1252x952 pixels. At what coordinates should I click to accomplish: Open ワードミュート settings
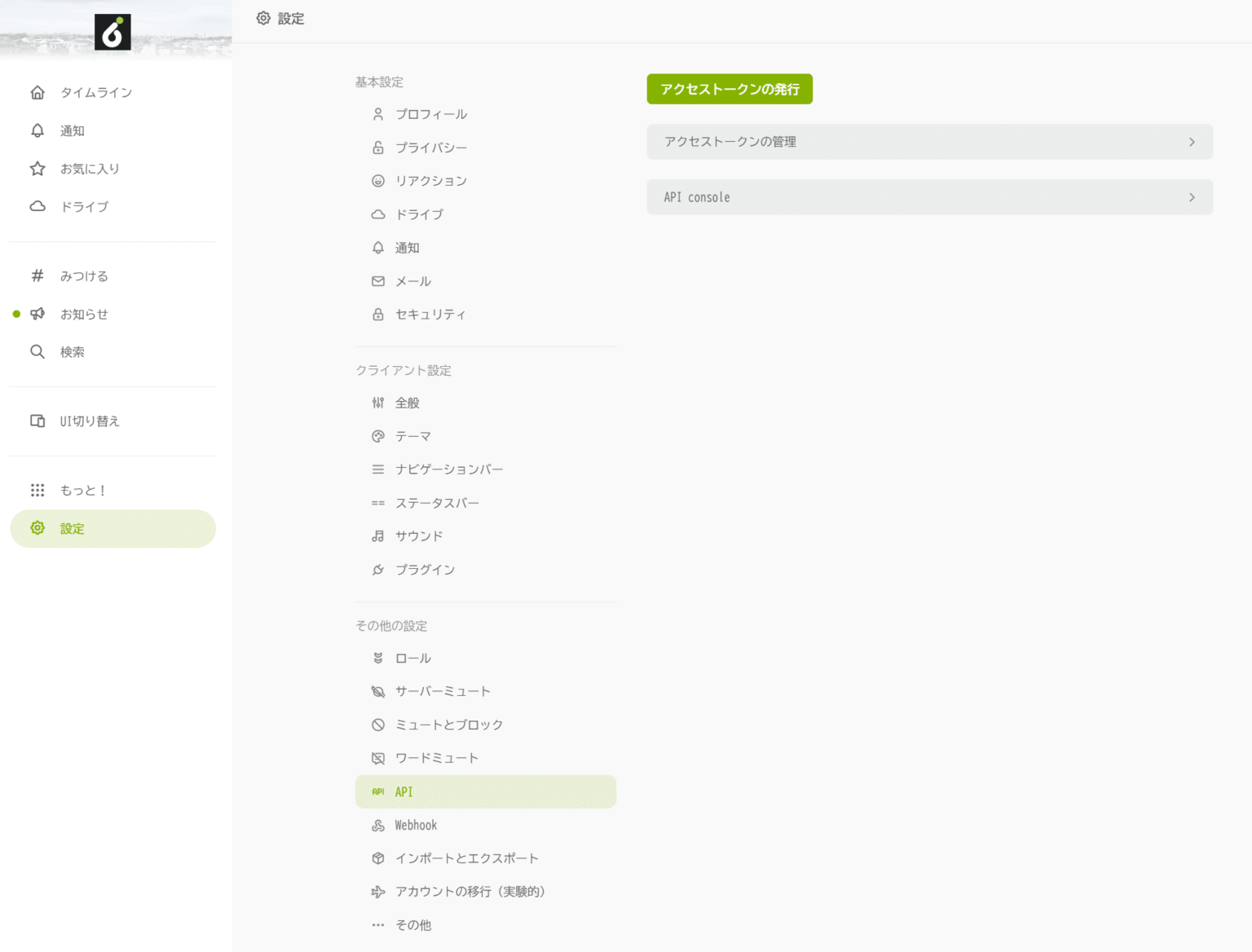(x=437, y=758)
